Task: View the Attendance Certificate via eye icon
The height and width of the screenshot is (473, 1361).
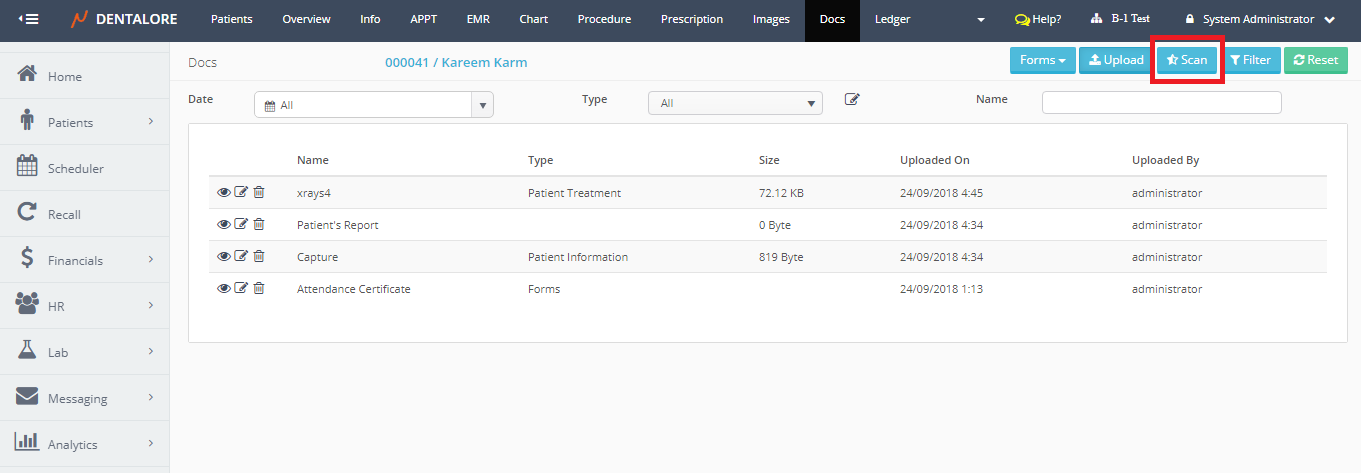Action: point(224,289)
